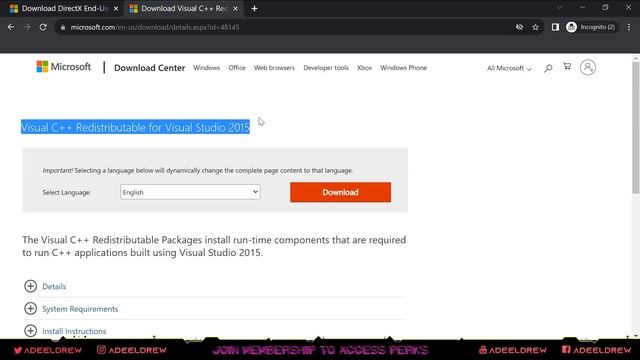Screen dimensions: 640x360
Task: Open a new browser tab
Action: pos(254,9)
